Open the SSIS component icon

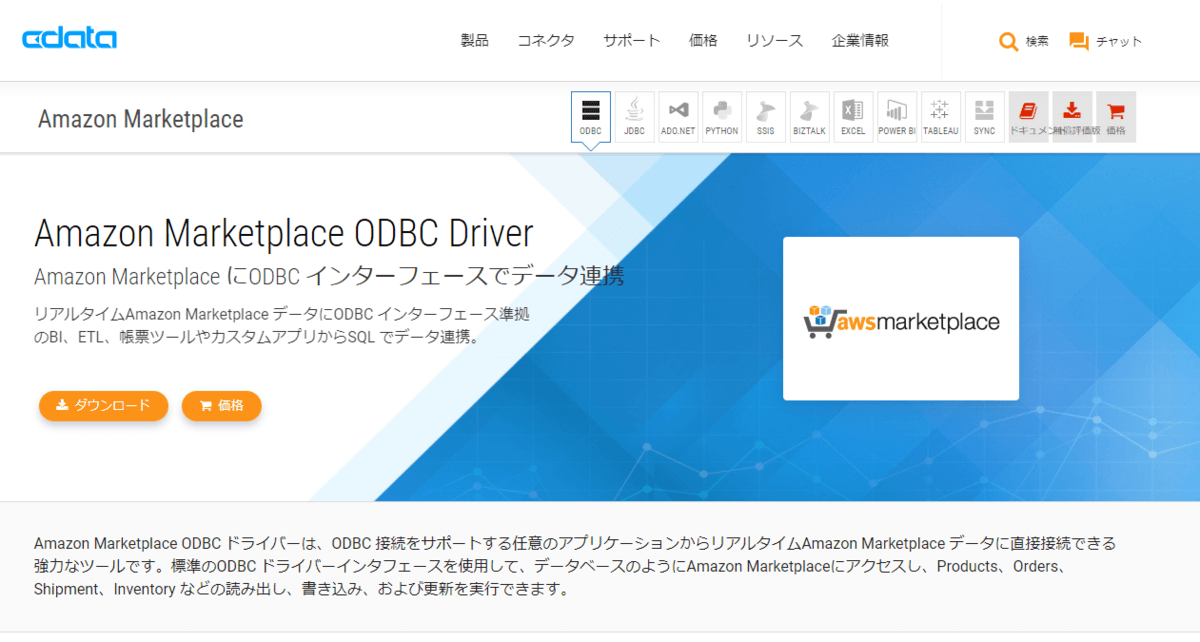pyautogui.click(x=765, y=117)
